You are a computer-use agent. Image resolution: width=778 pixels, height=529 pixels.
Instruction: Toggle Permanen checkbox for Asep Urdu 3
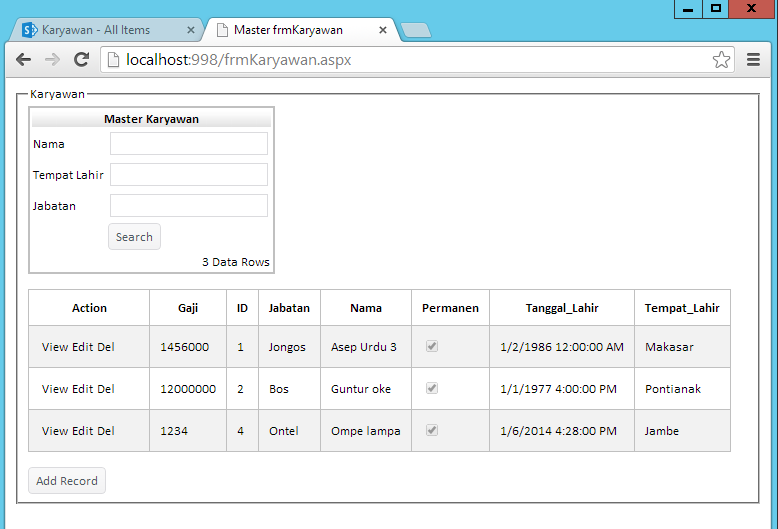tap(432, 346)
